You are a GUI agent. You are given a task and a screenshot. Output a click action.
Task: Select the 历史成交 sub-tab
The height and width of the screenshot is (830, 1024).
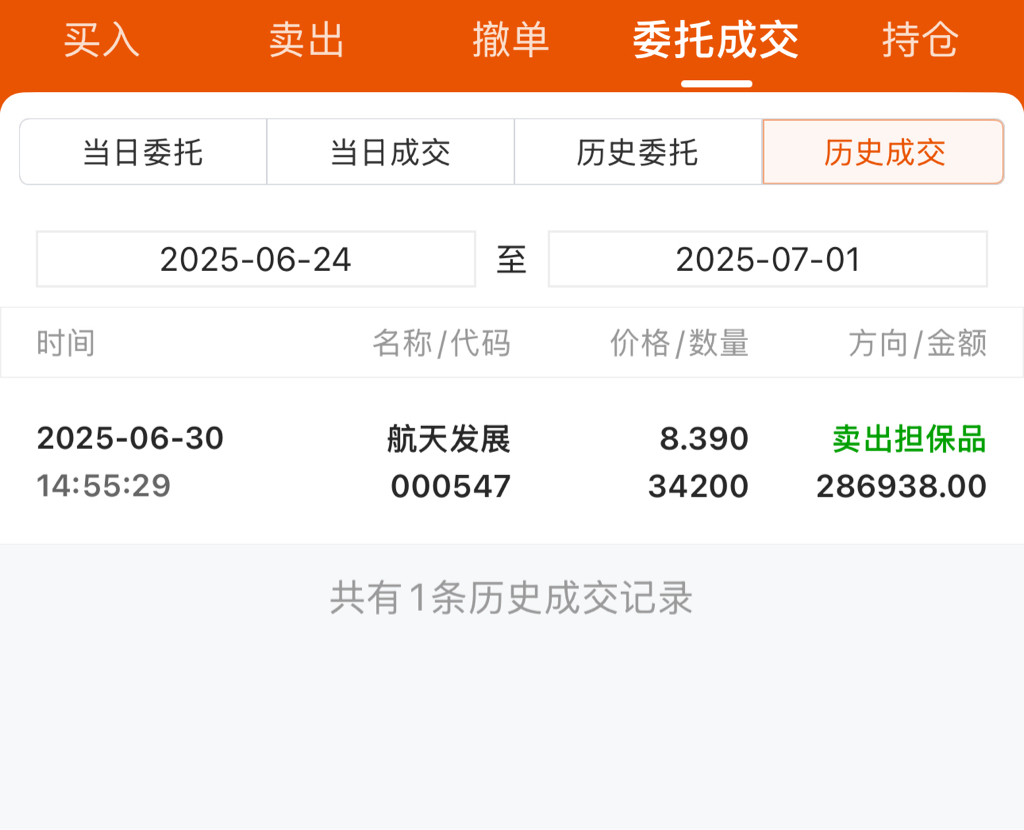[x=884, y=152]
